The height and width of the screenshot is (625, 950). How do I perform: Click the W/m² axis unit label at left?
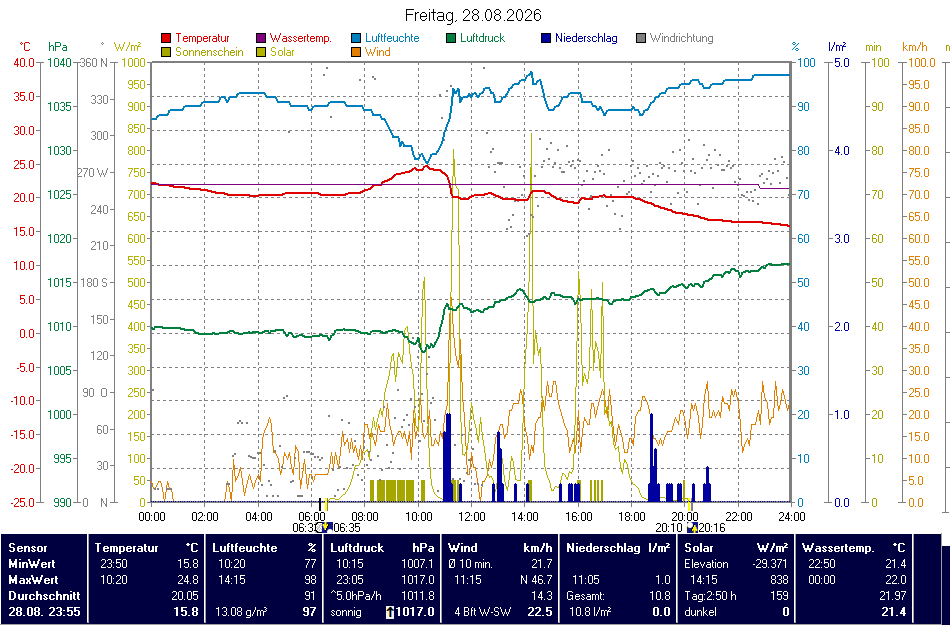click(x=127, y=47)
